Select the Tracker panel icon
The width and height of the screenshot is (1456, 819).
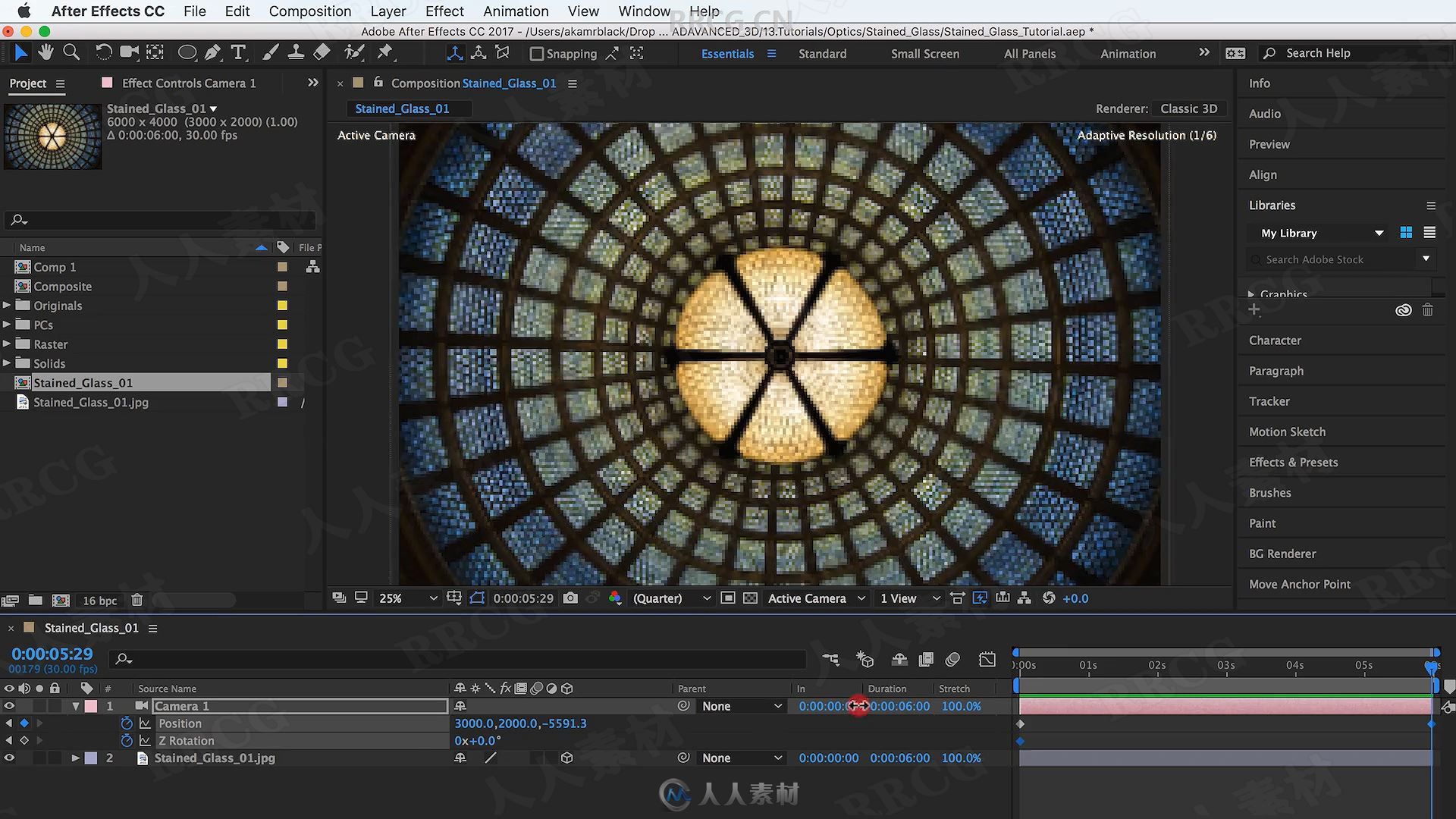(x=1268, y=400)
